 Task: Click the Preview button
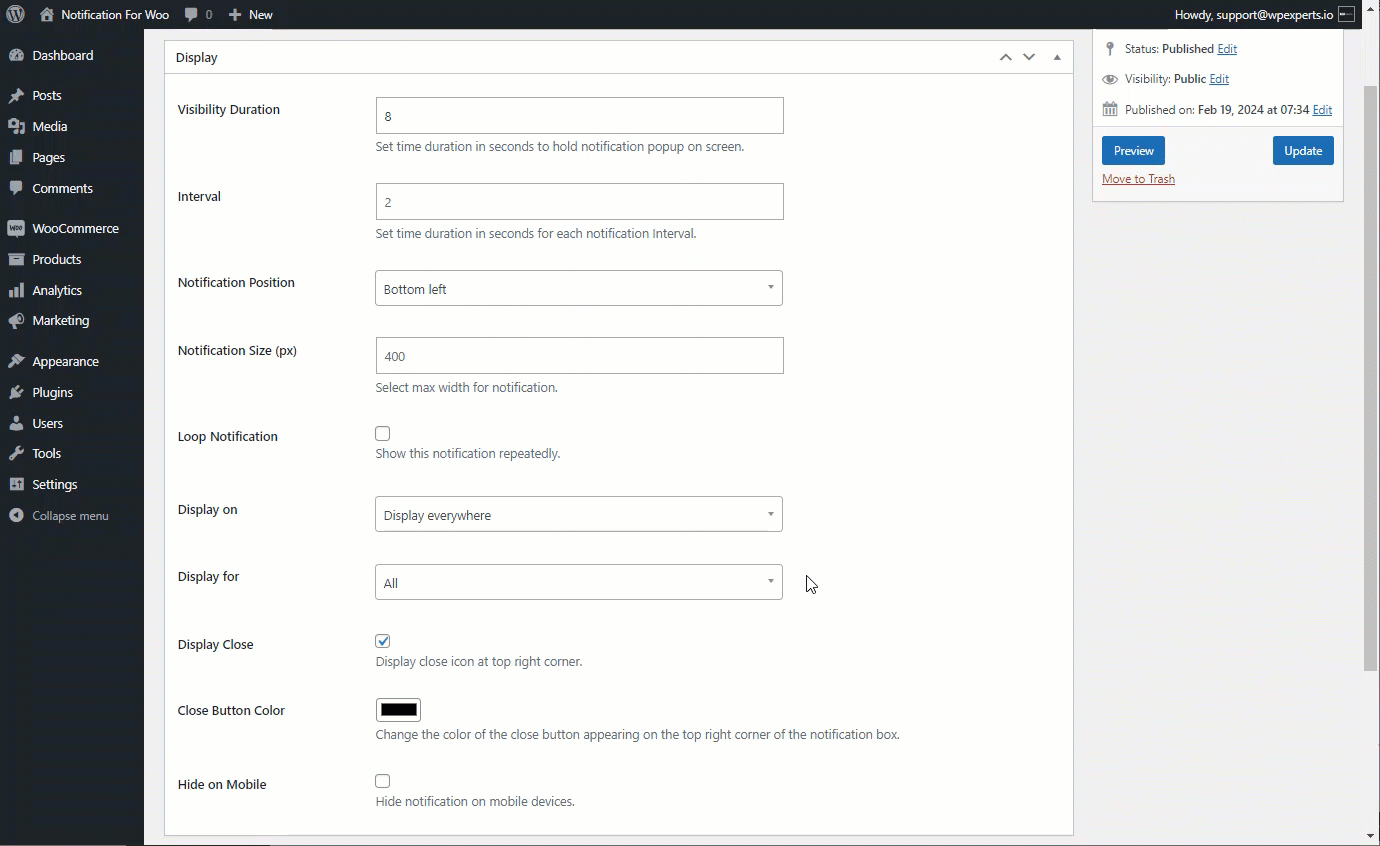pyautogui.click(x=1133, y=151)
